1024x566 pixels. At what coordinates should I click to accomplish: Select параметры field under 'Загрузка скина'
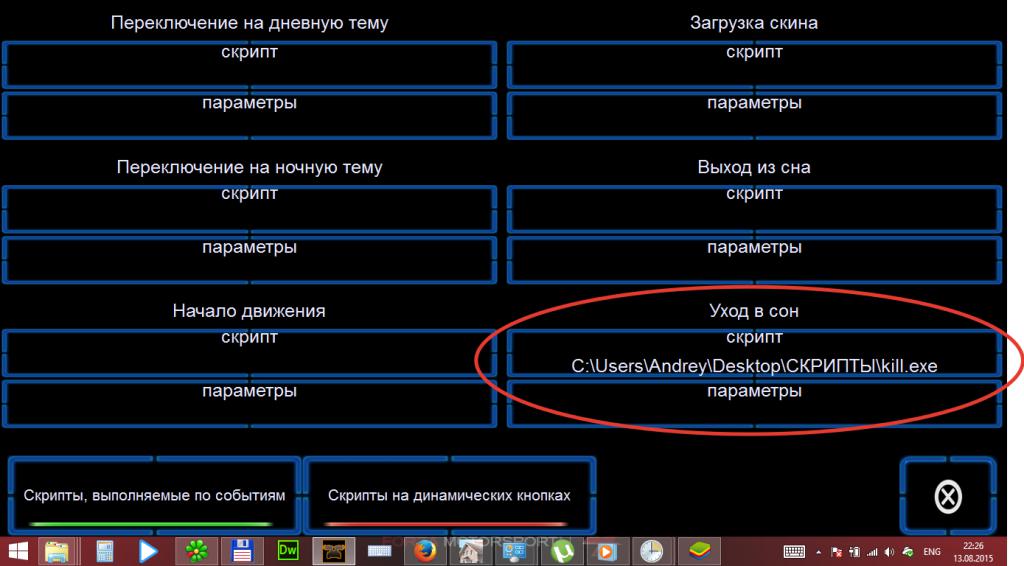[754, 116]
